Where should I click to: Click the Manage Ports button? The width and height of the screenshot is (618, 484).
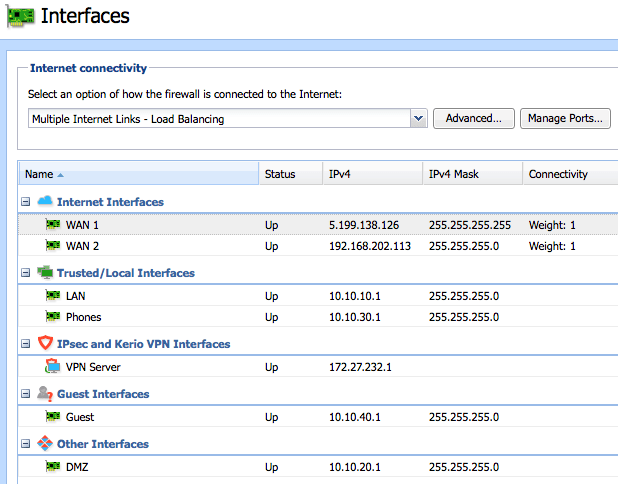point(565,119)
